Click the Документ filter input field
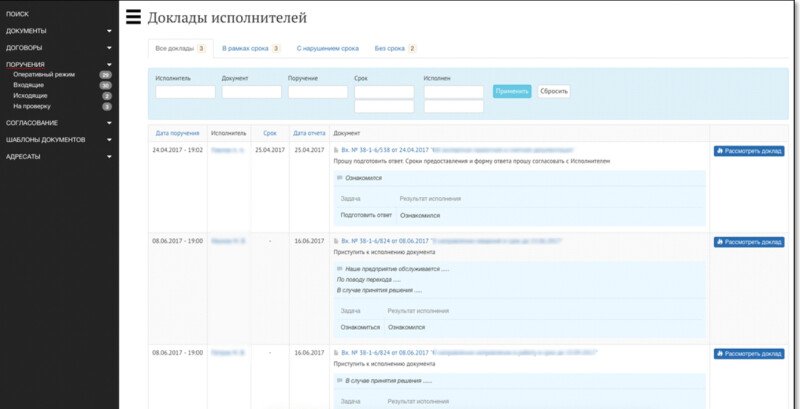Screen dimensions: 800x409 [x=252, y=92]
